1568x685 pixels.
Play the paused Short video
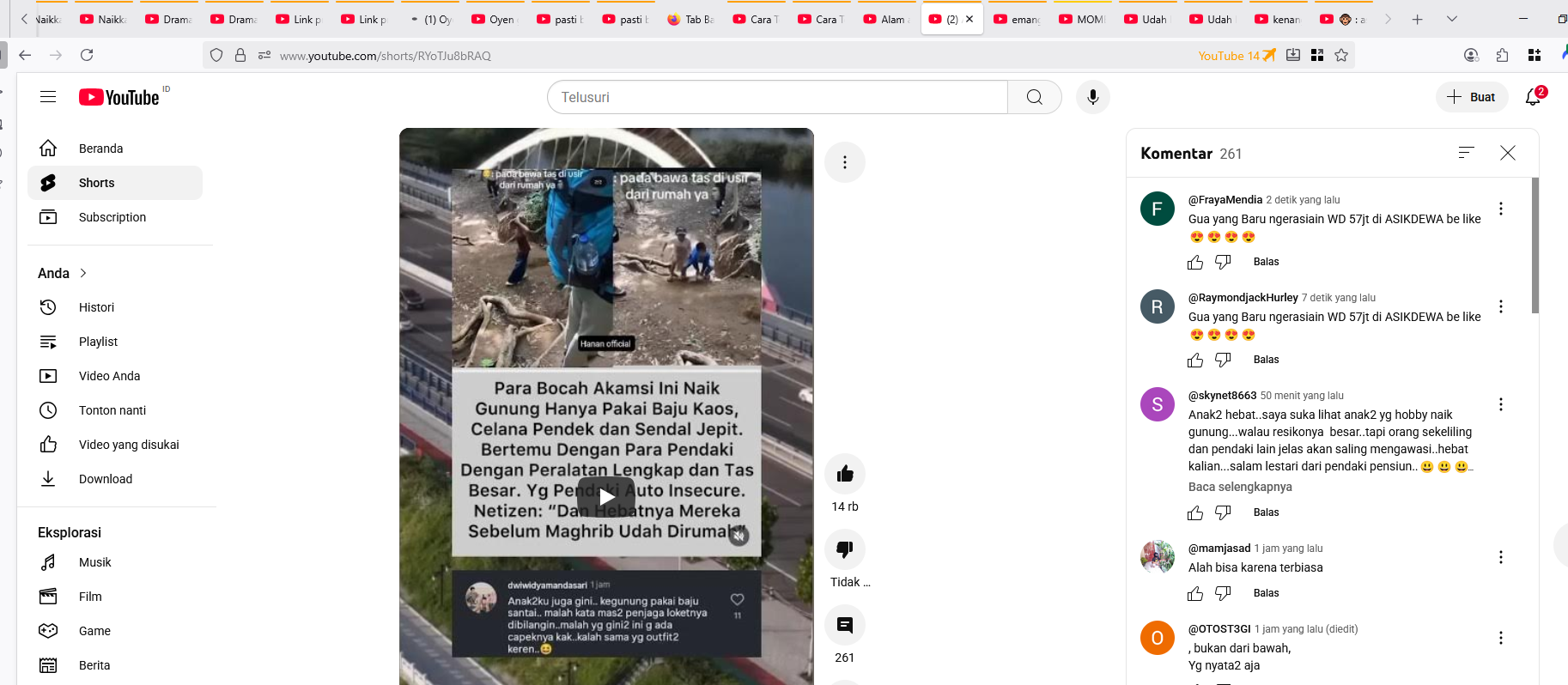click(x=606, y=496)
